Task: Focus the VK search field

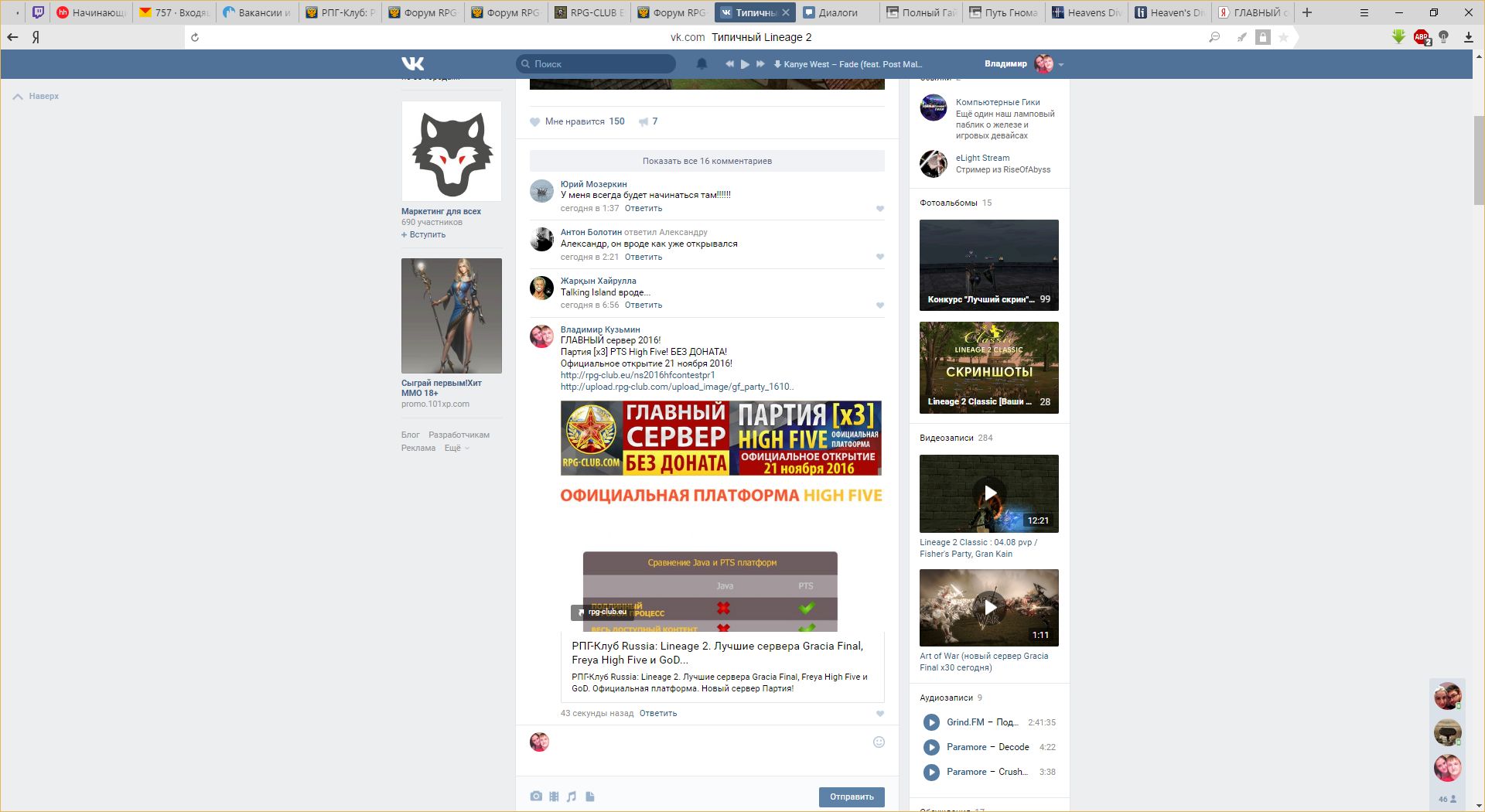Action: coord(596,64)
